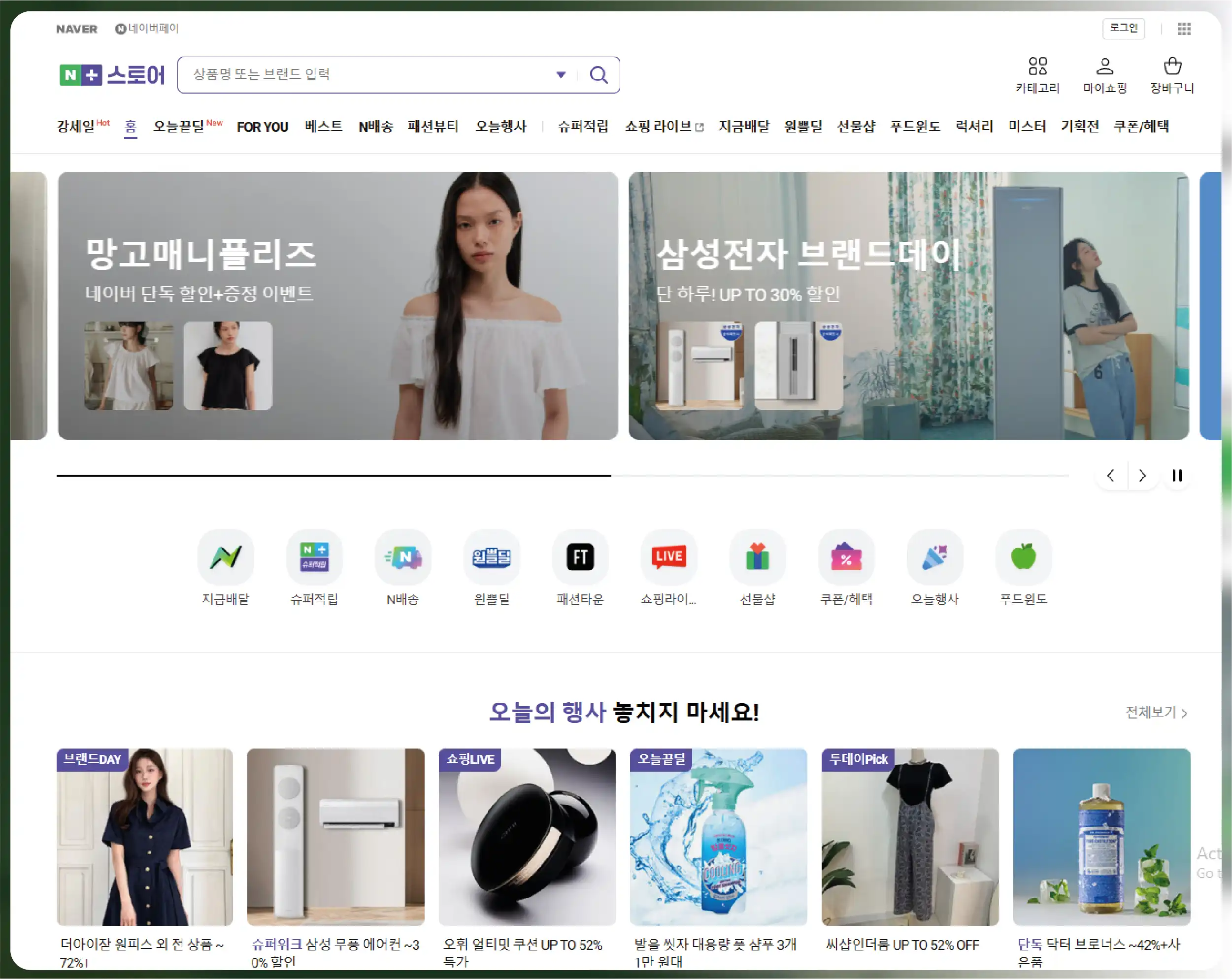The width and height of the screenshot is (1232, 979).
Task: Click the search magnifier icon
Action: pos(599,75)
